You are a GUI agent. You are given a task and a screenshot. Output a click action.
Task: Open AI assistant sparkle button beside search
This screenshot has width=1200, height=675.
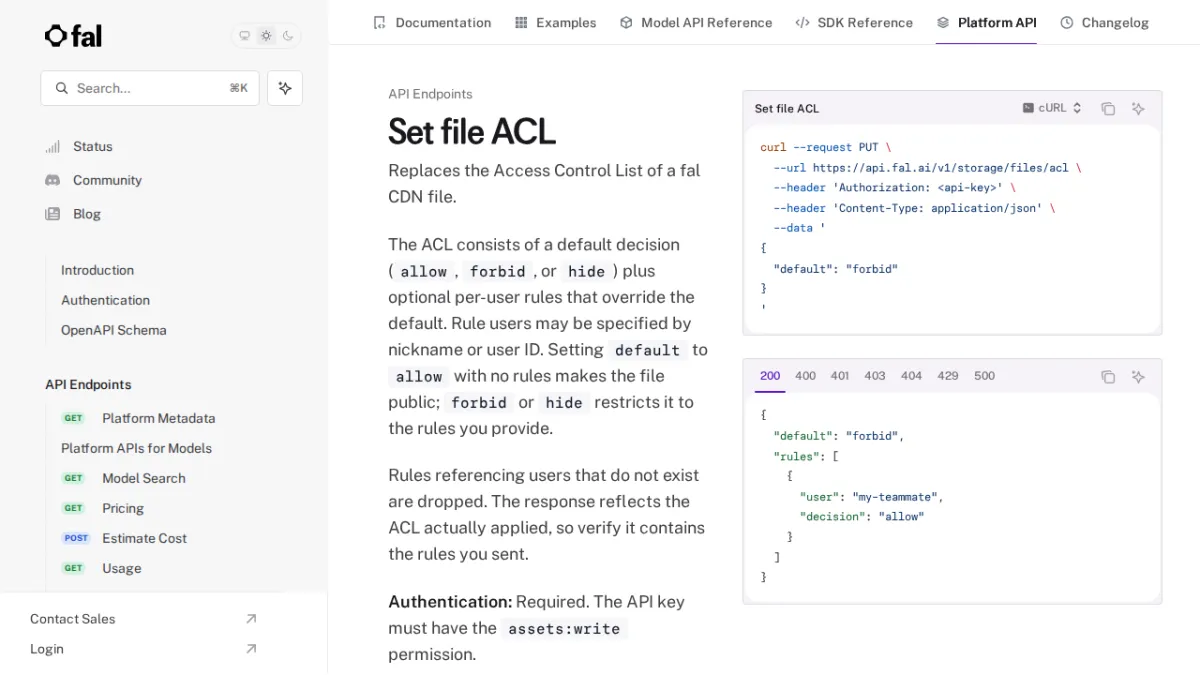coord(285,88)
